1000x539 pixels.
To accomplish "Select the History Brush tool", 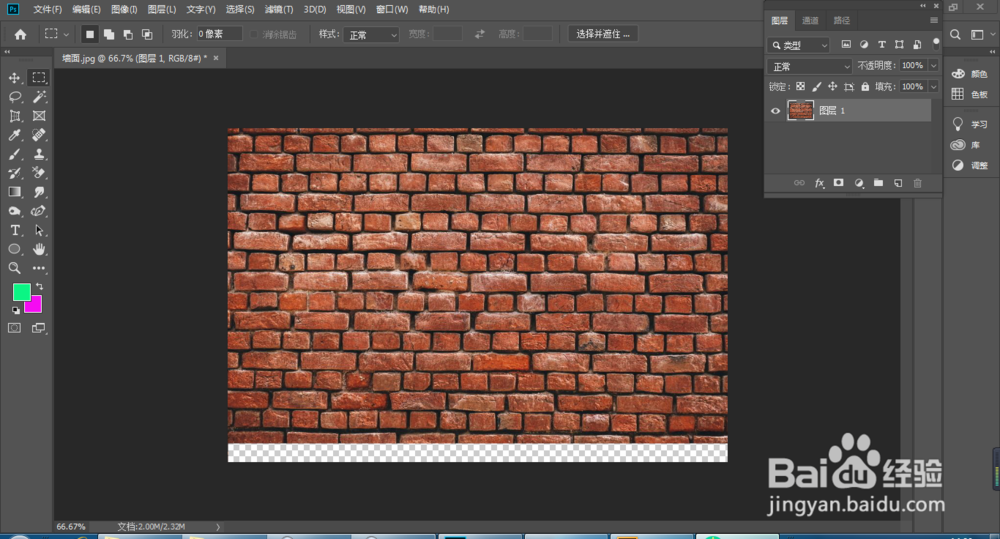I will click(x=14, y=173).
